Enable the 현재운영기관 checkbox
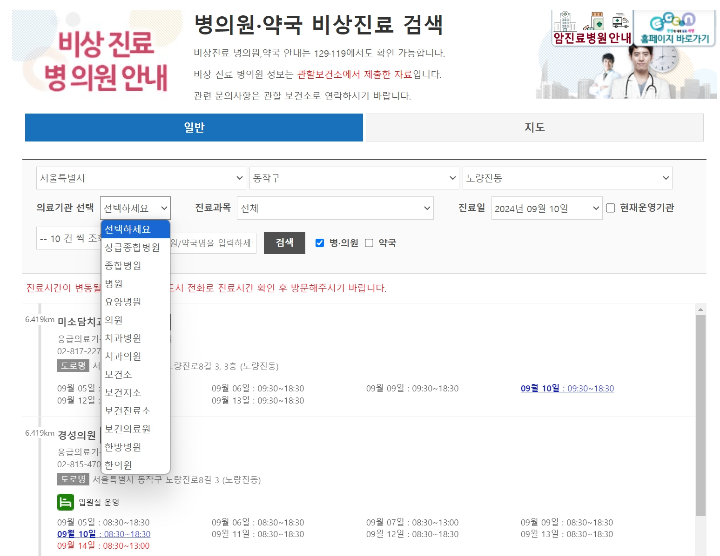Screen dimensions: 720x556 tap(610, 208)
